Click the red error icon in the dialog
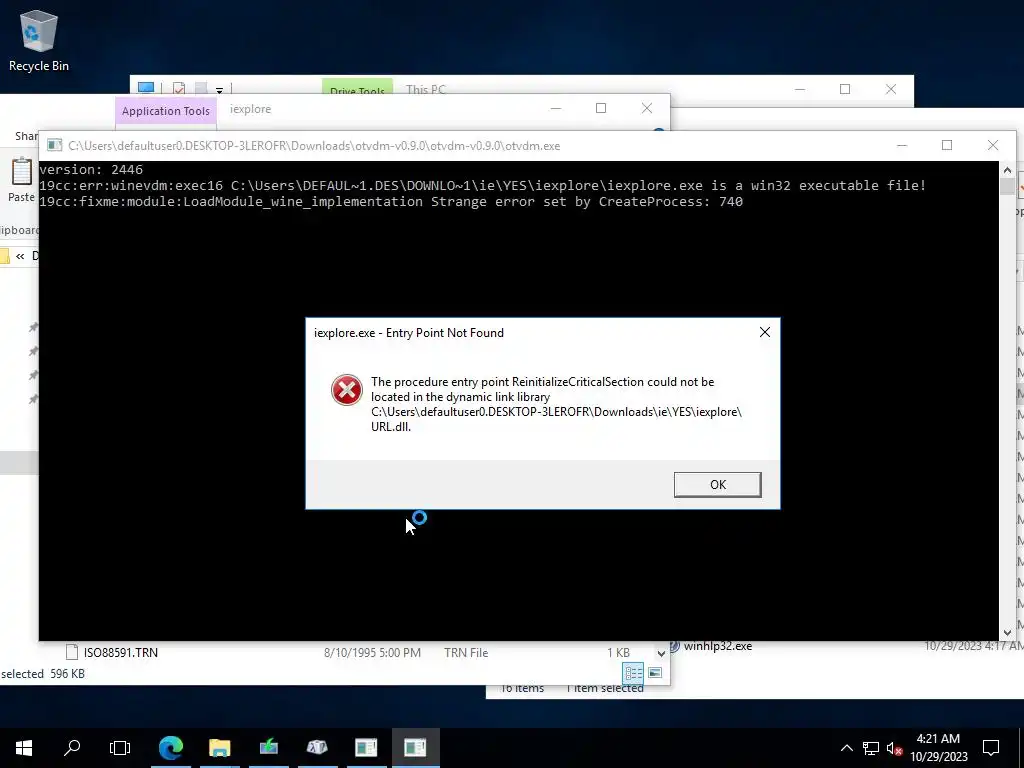The height and width of the screenshot is (768, 1024). 346,390
